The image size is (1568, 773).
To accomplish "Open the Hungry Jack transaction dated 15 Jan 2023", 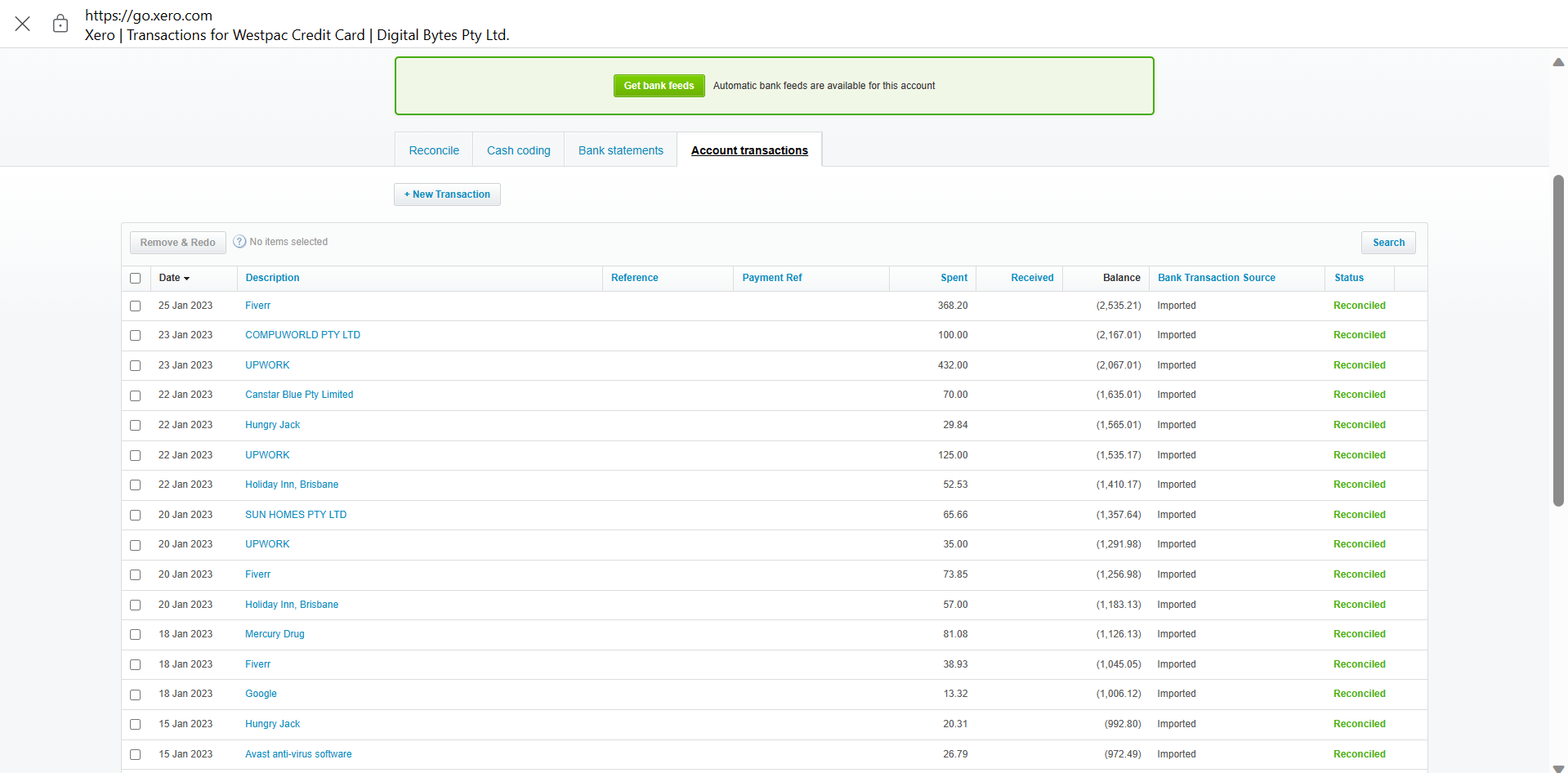I will coord(272,724).
